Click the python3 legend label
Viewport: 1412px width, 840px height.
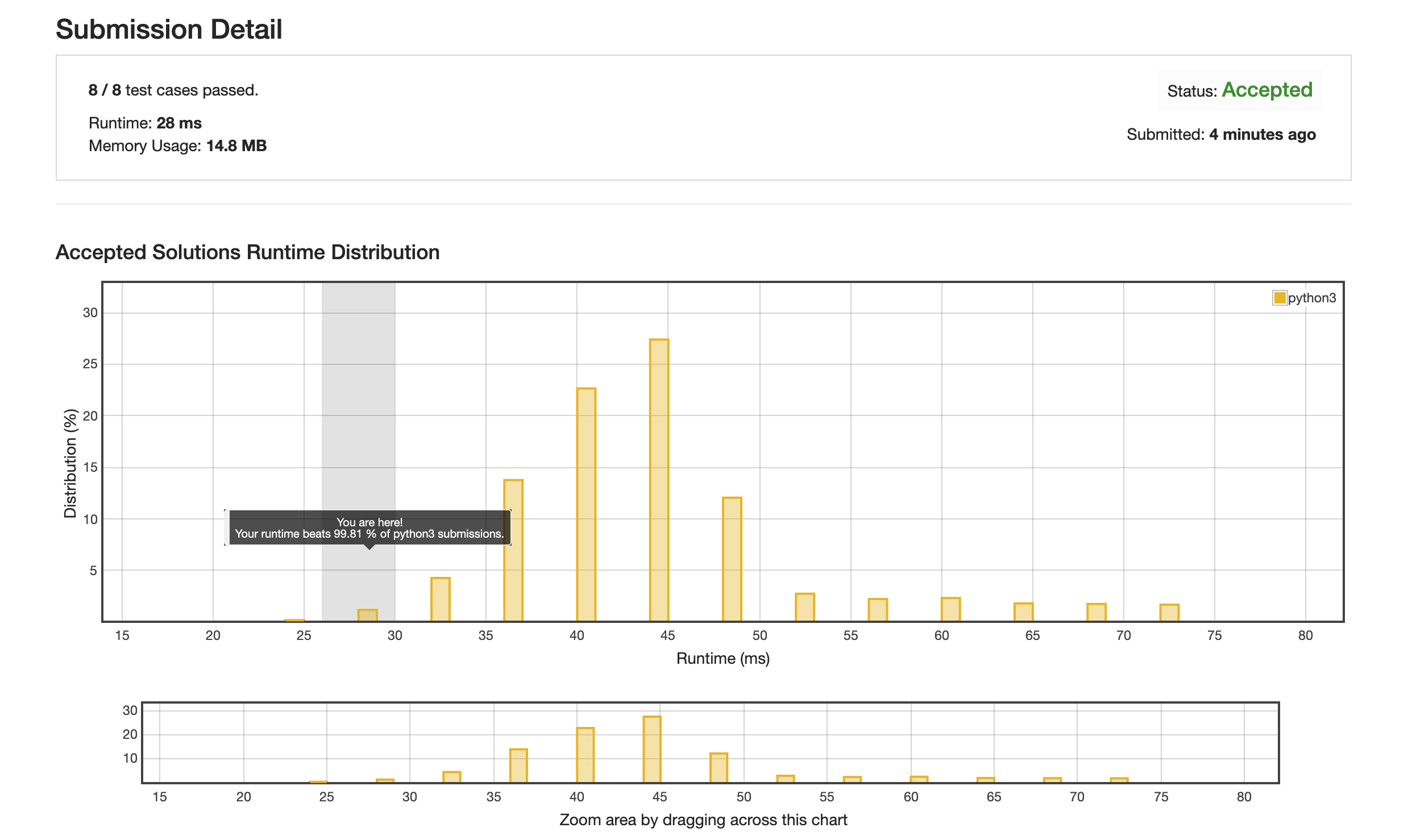coord(1311,298)
